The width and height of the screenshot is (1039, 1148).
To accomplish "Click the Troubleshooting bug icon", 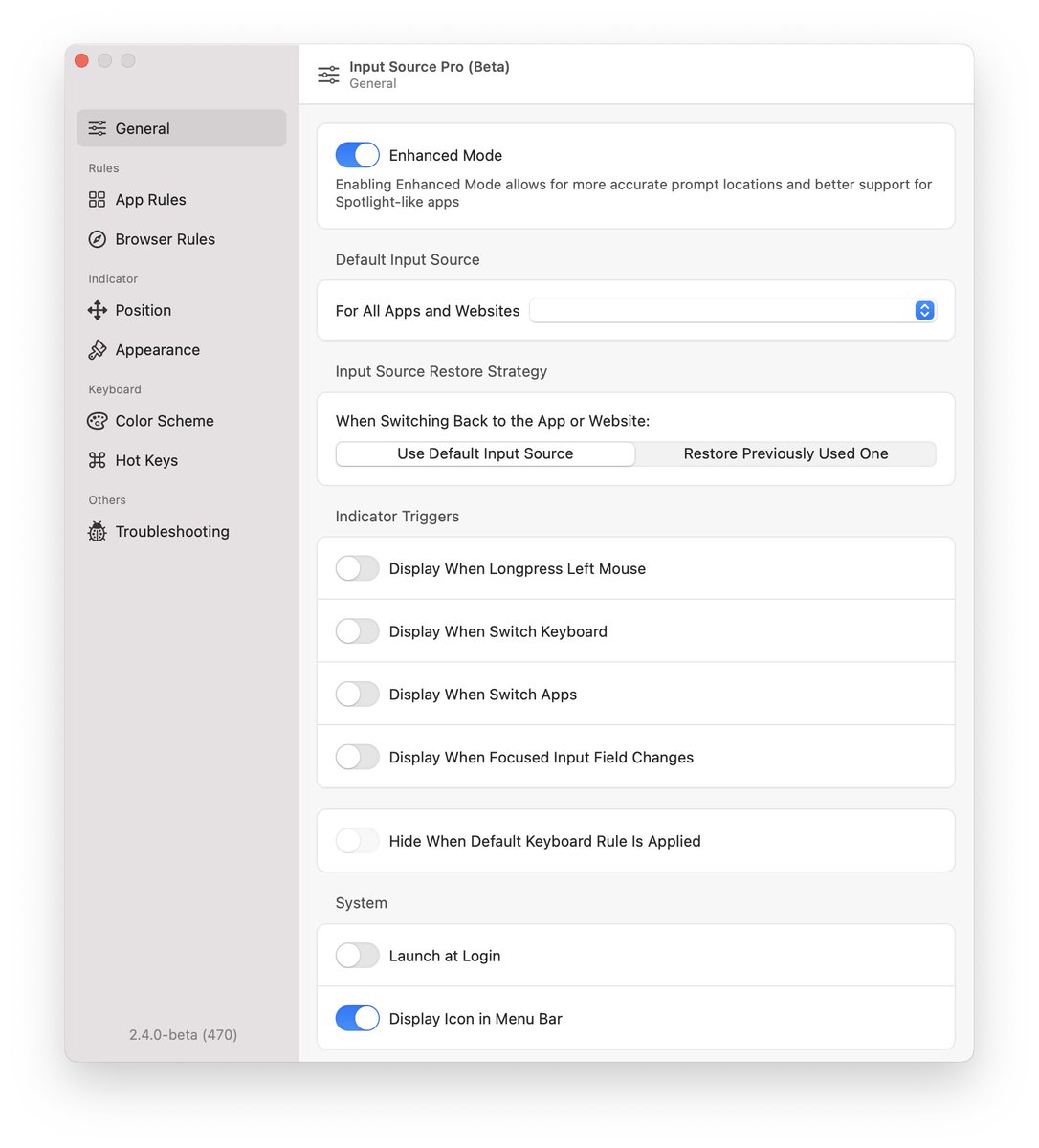I will pos(98,531).
